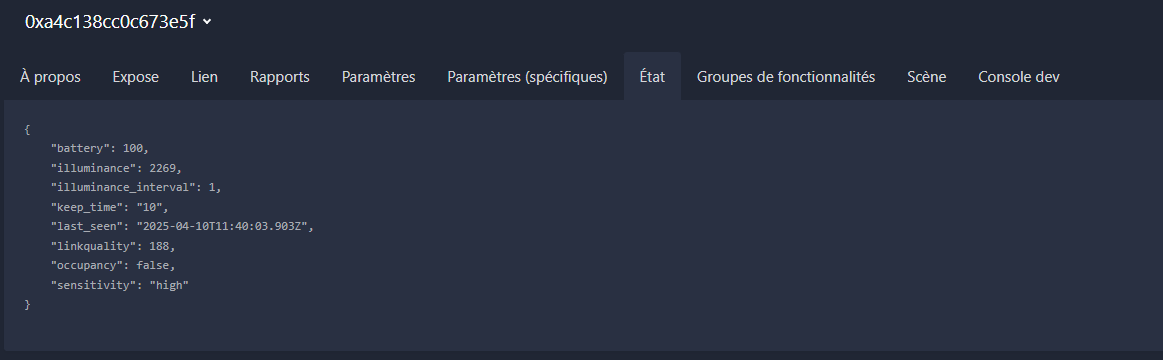1163x360 pixels.
Task: Click the "illuminance_interval" state line
Action: (x=136, y=188)
